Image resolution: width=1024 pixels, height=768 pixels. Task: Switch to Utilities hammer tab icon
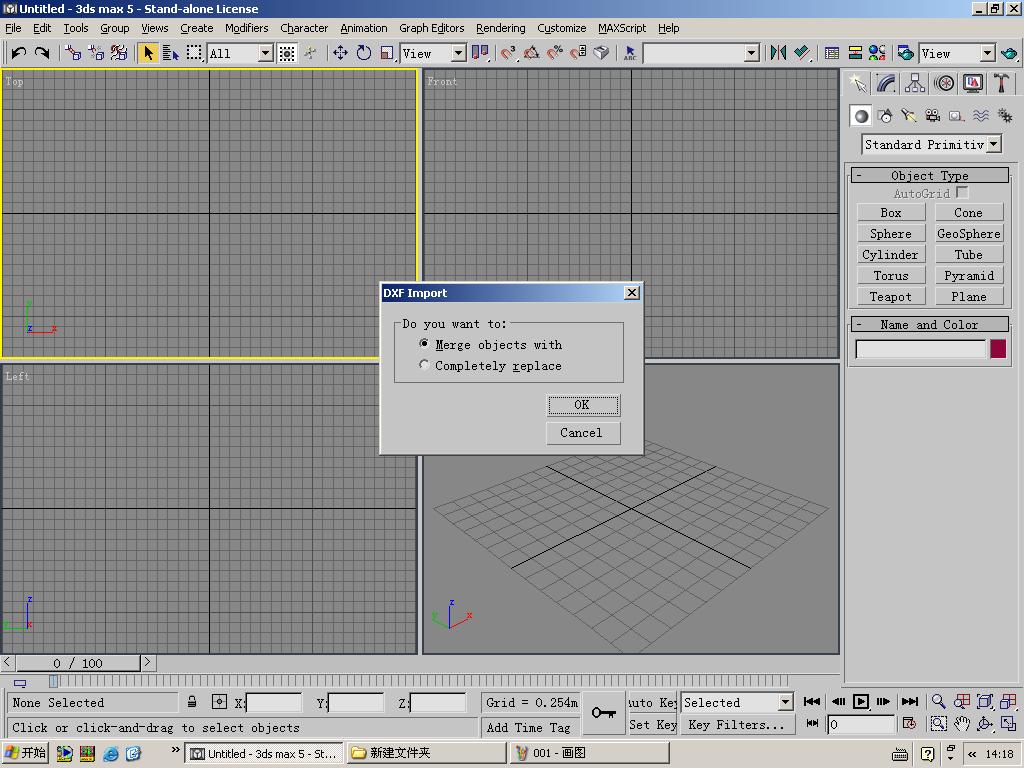1001,83
